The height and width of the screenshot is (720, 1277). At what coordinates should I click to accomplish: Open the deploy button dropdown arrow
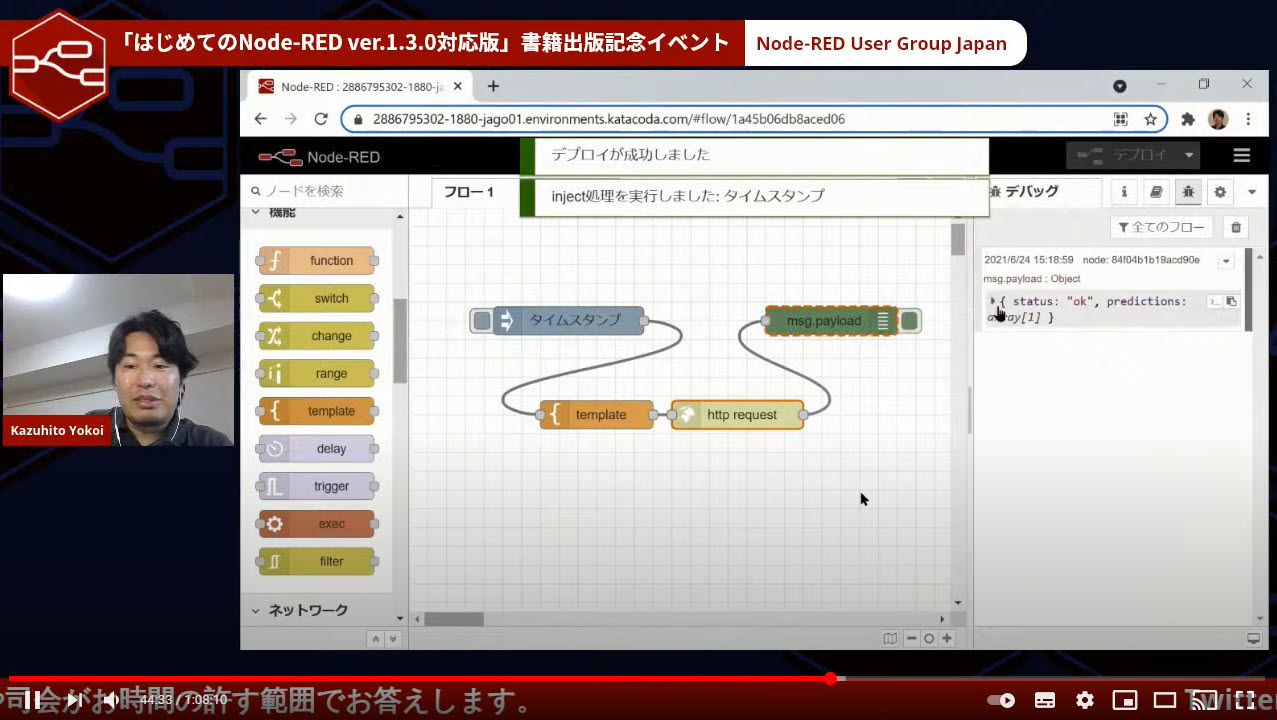pos(1188,155)
